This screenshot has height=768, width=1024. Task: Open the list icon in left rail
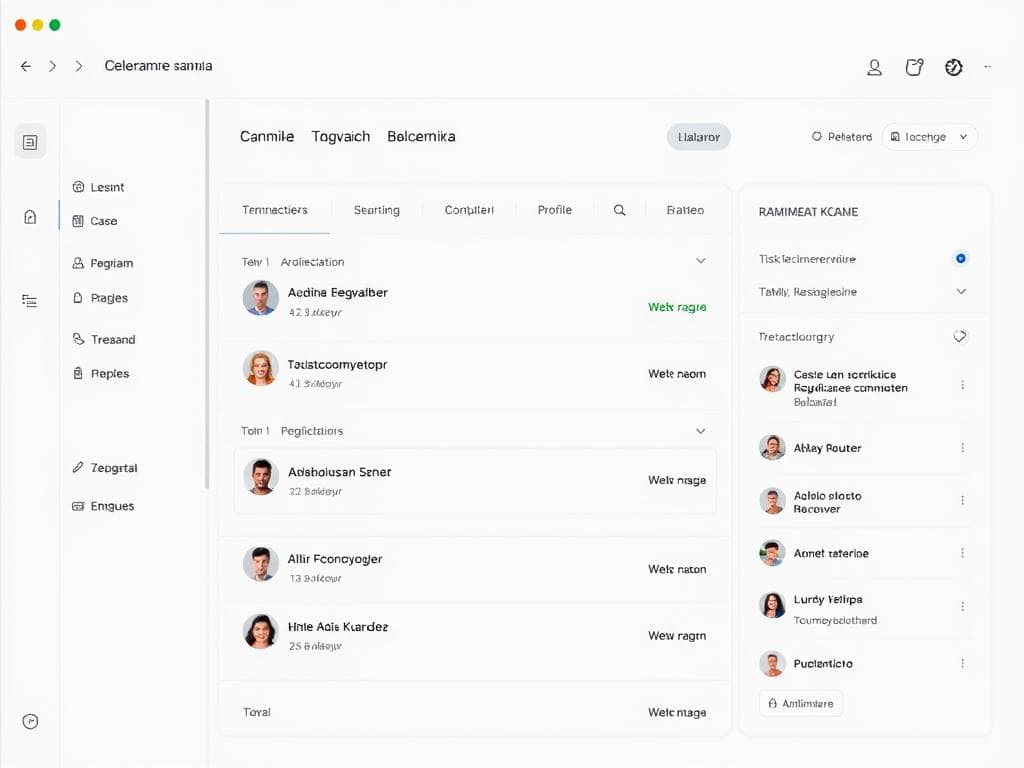pyautogui.click(x=29, y=300)
